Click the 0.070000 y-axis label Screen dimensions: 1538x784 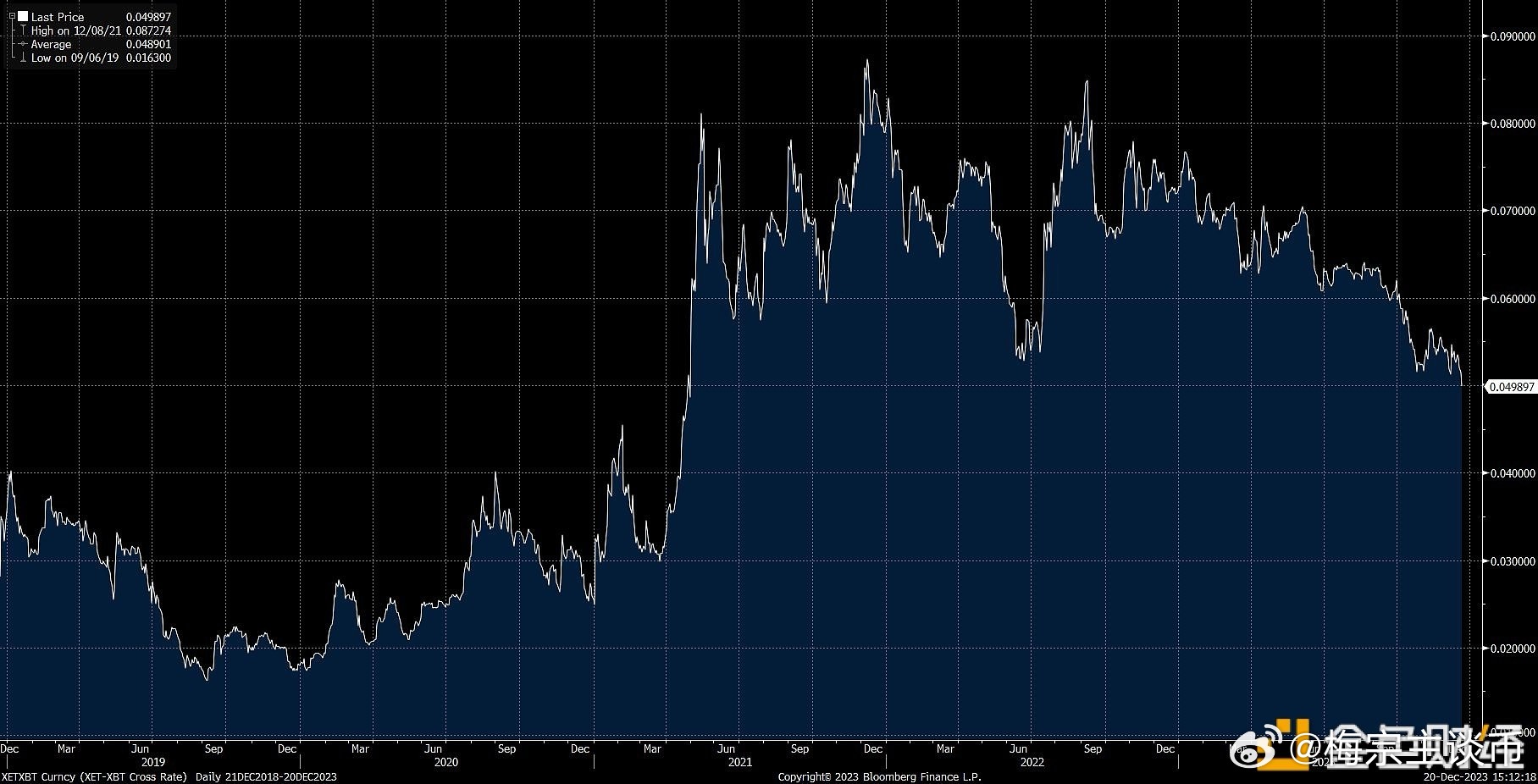pos(1513,211)
